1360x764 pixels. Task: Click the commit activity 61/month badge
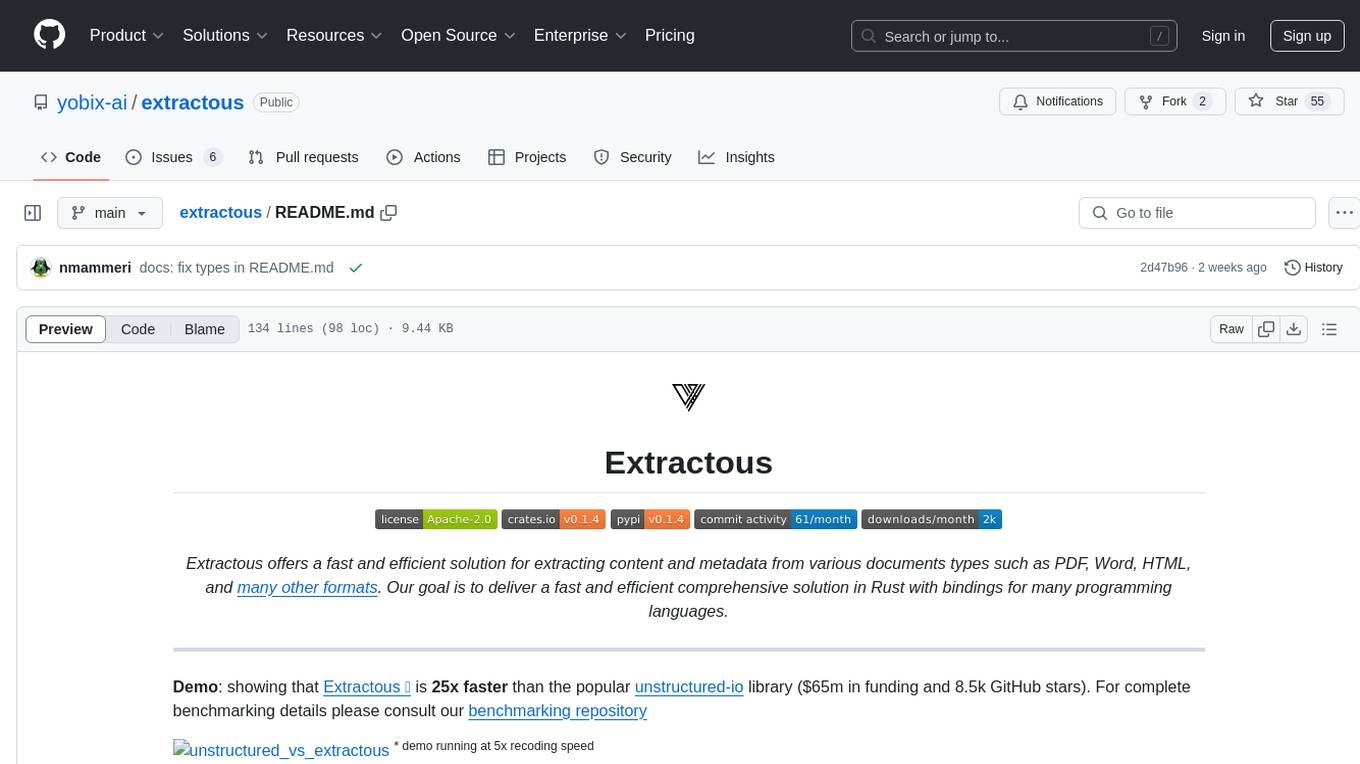pos(775,519)
